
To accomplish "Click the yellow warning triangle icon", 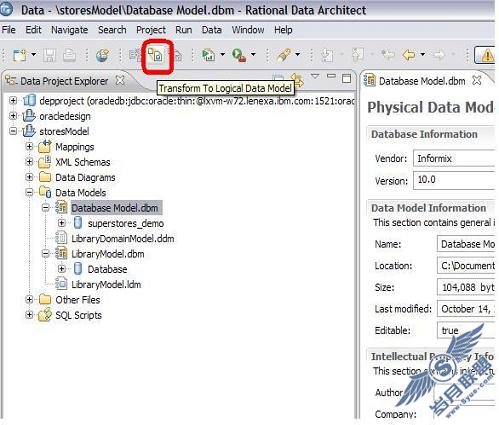I will point(488,55).
